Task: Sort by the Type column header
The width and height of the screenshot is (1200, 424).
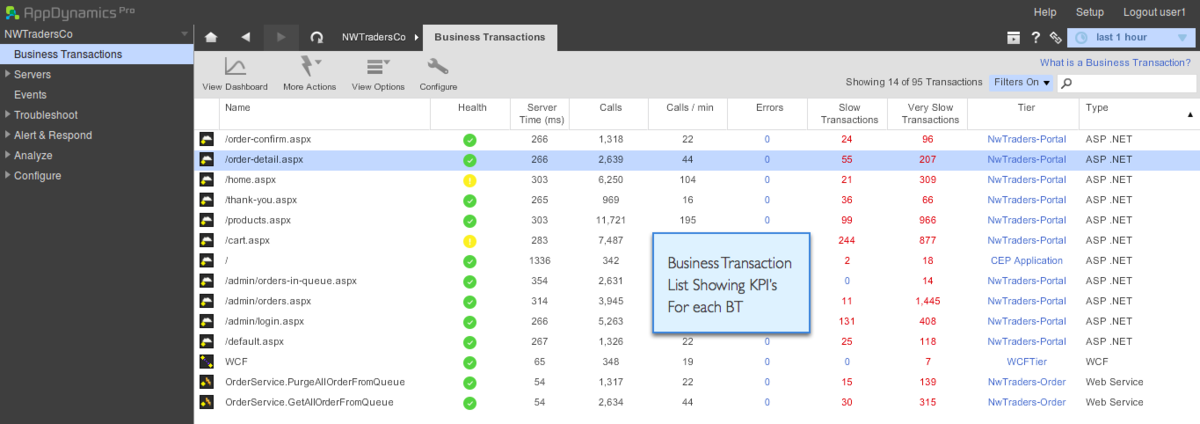Action: (1139, 114)
